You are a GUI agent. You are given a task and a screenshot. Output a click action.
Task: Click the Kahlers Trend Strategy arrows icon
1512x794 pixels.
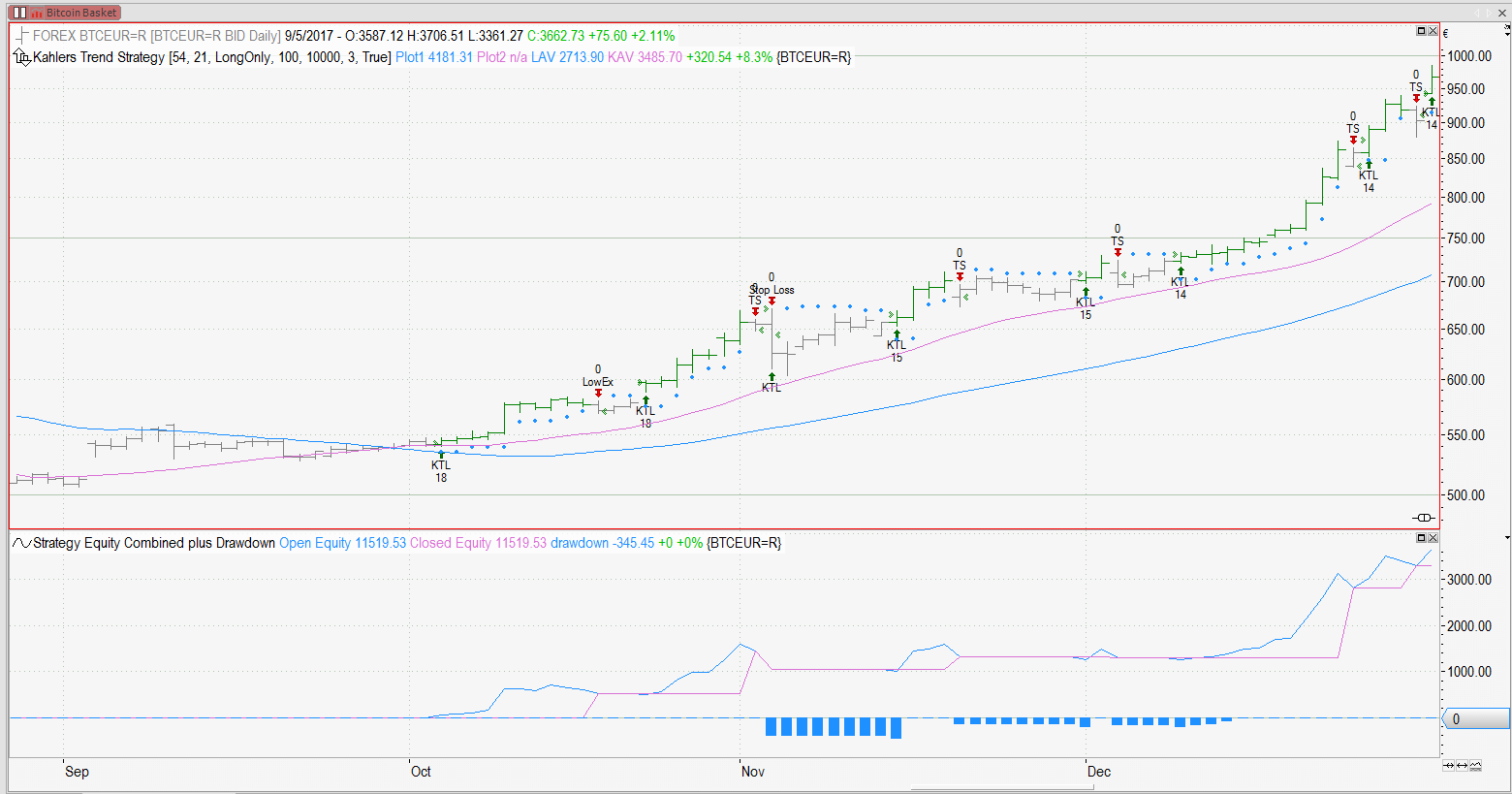(21, 58)
